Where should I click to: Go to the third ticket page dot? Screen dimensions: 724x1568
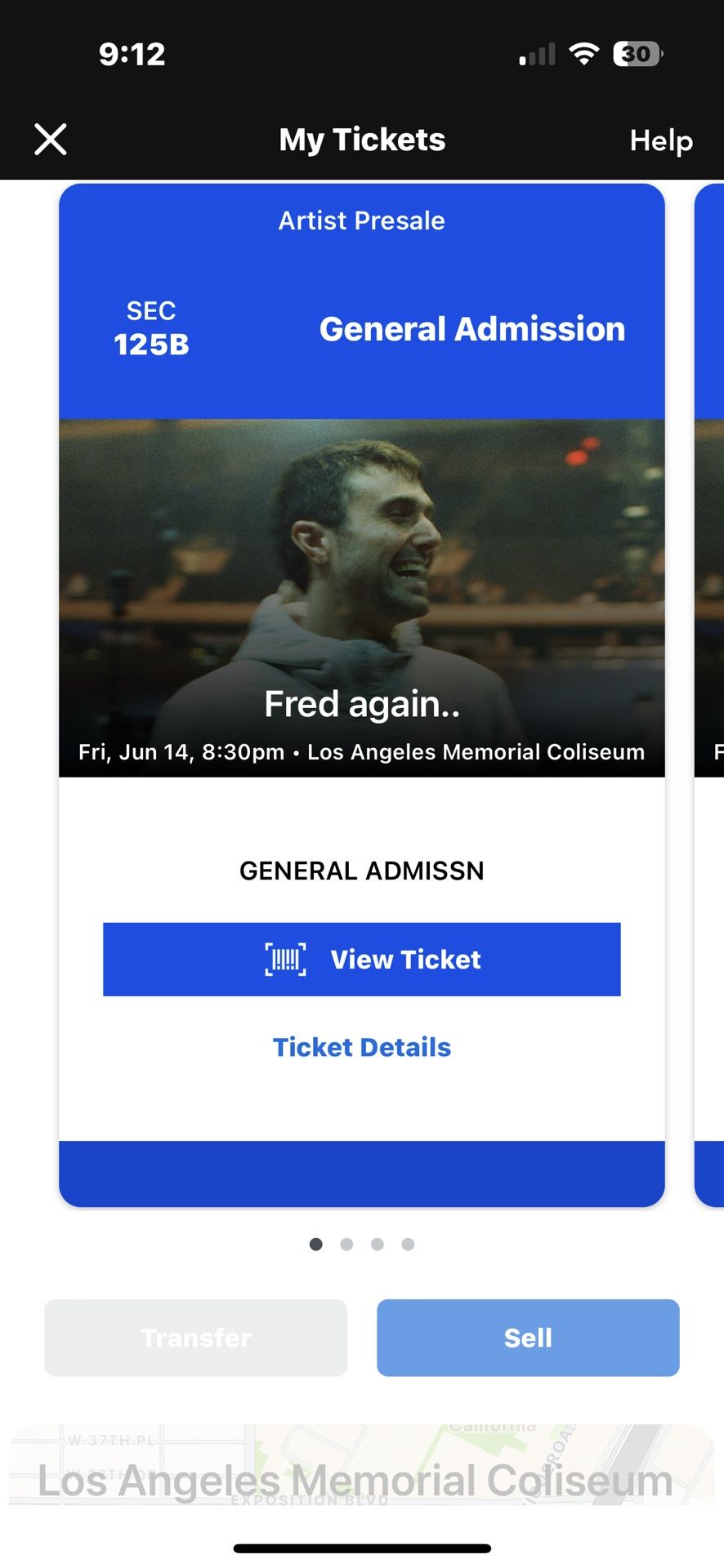tap(378, 1244)
